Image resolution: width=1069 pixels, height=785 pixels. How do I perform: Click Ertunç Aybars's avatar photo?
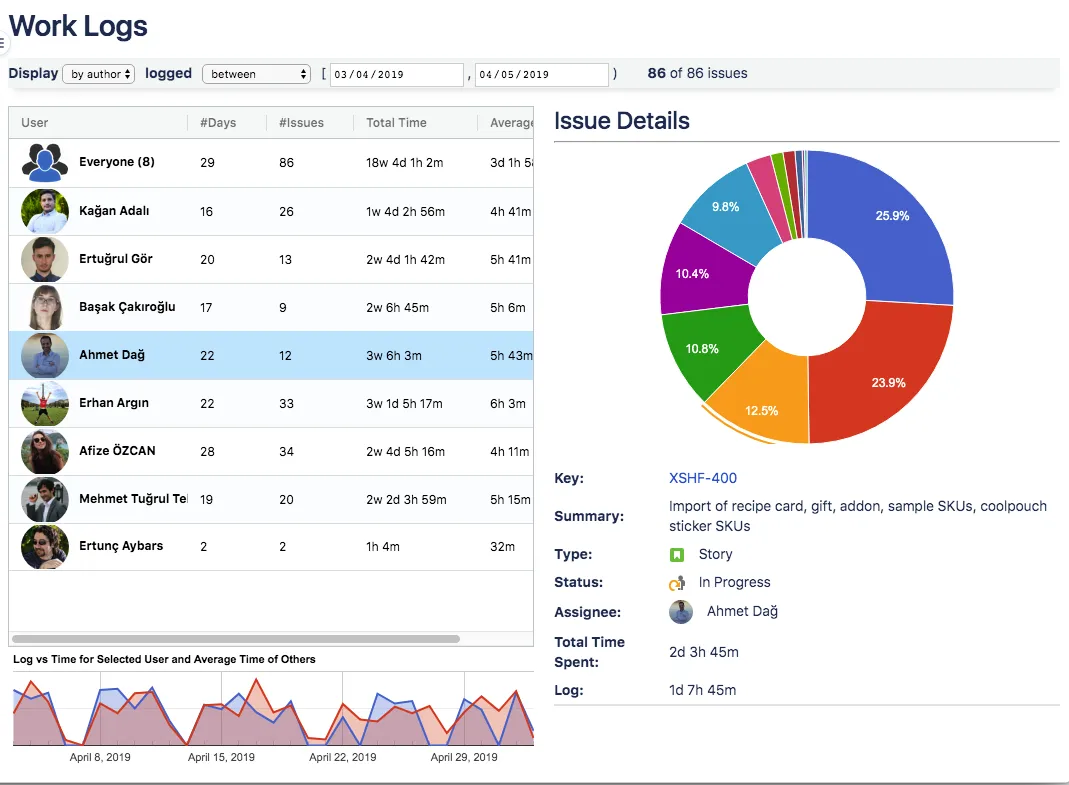tap(45, 546)
